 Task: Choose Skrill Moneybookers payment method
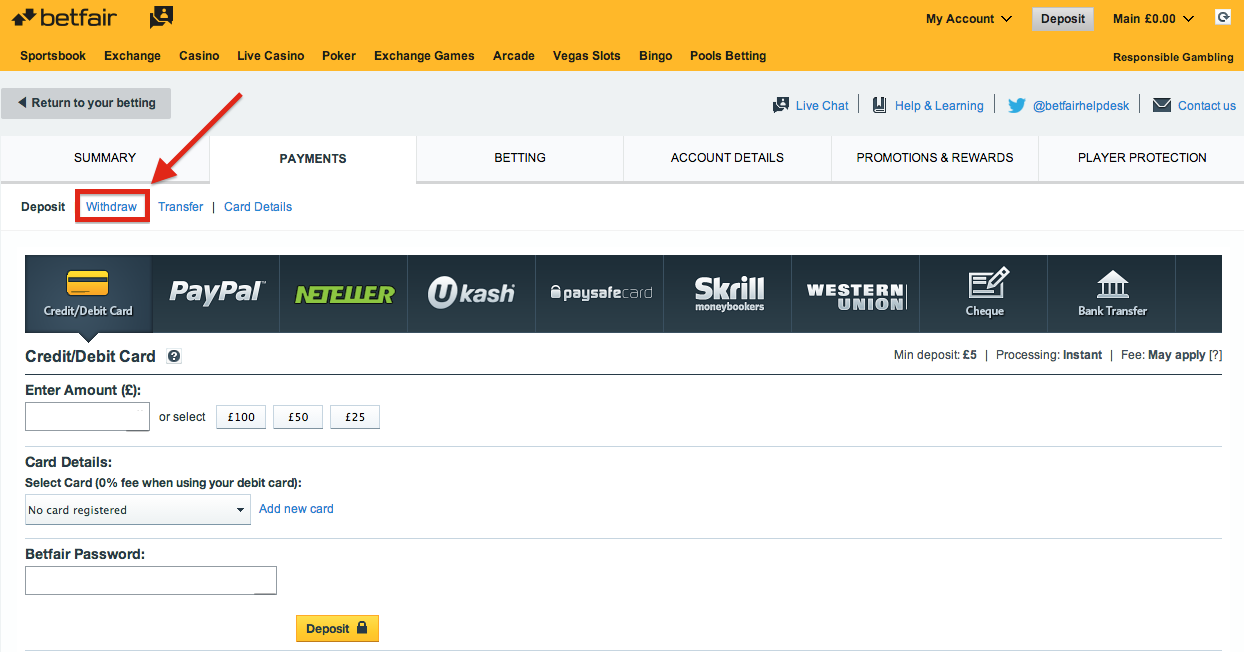click(728, 293)
